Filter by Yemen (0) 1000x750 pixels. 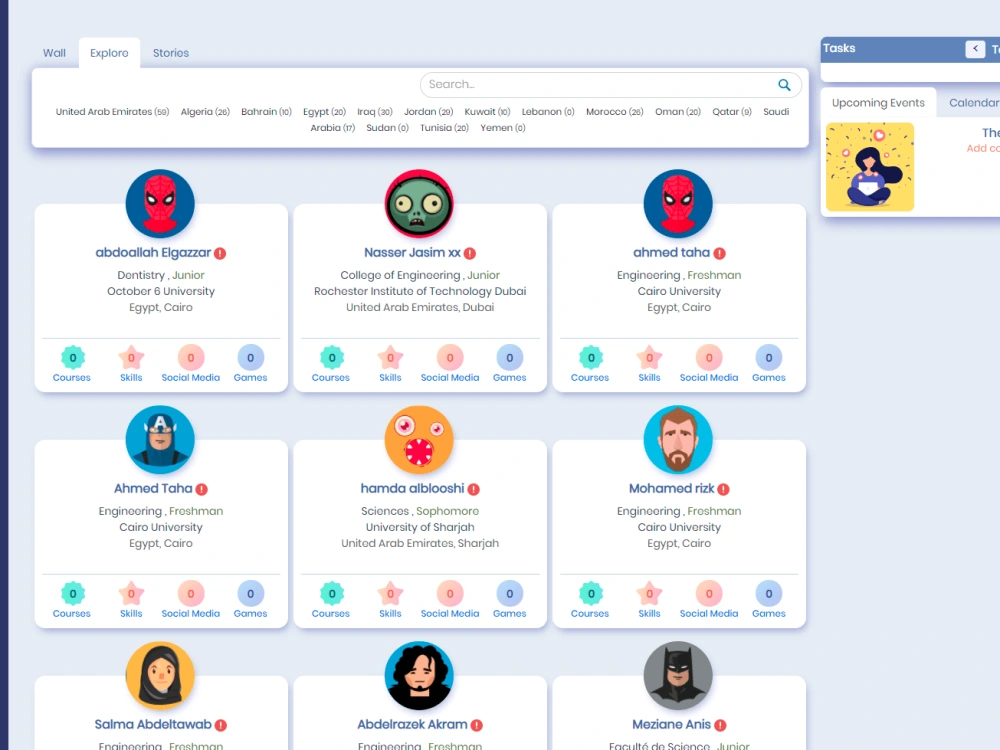(503, 128)
